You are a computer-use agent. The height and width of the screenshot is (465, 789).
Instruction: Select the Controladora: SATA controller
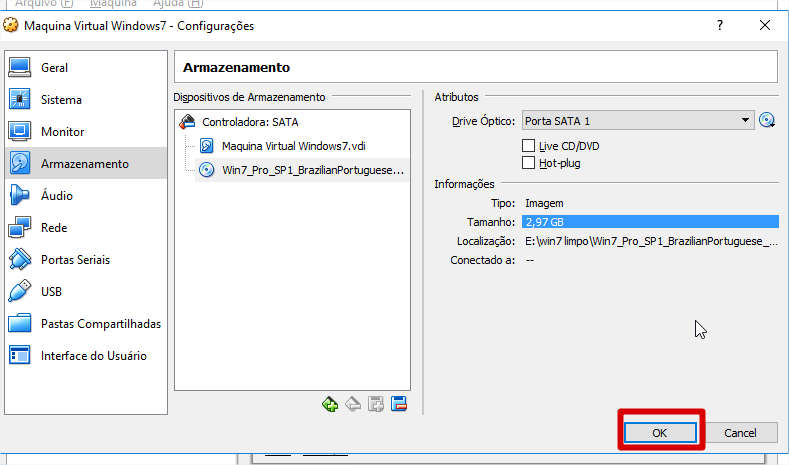[x=250, y=122]
